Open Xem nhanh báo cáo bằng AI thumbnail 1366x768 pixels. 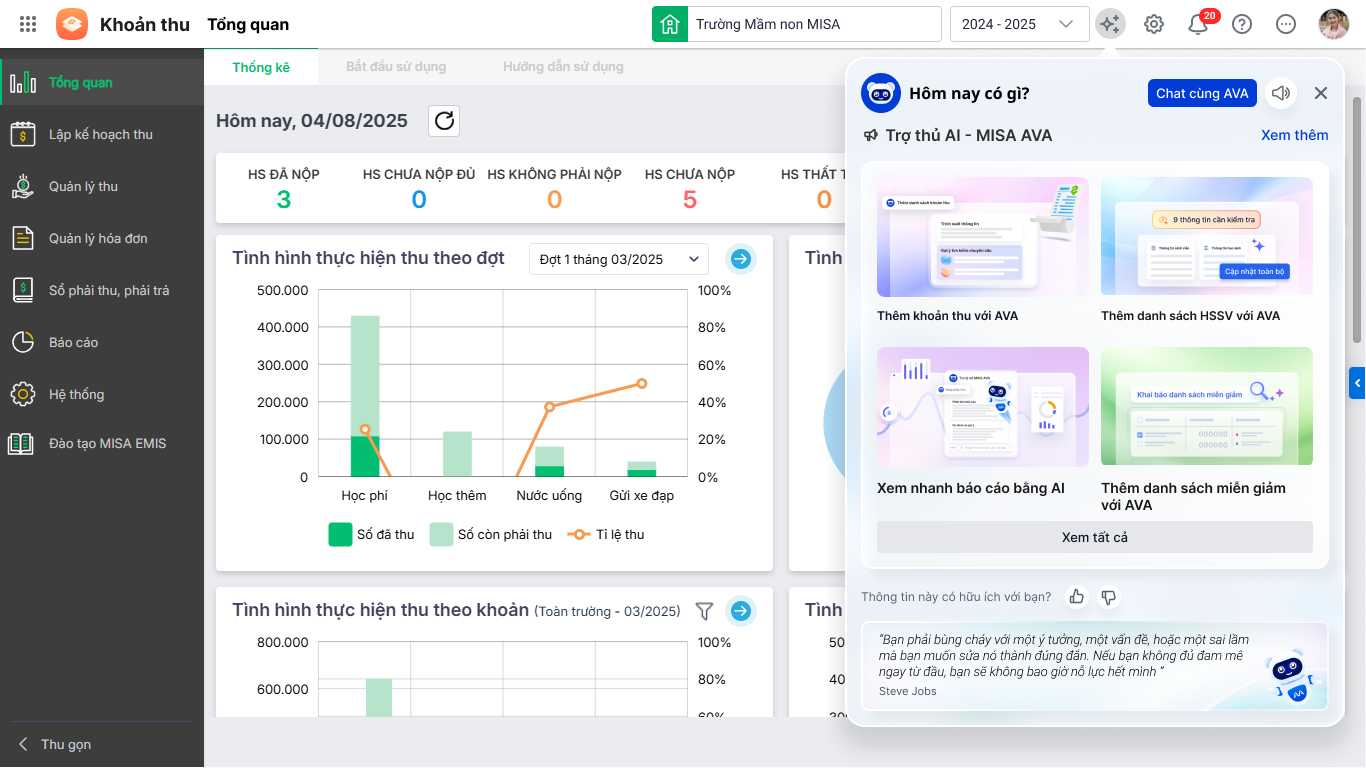click(x=983, y=407)
